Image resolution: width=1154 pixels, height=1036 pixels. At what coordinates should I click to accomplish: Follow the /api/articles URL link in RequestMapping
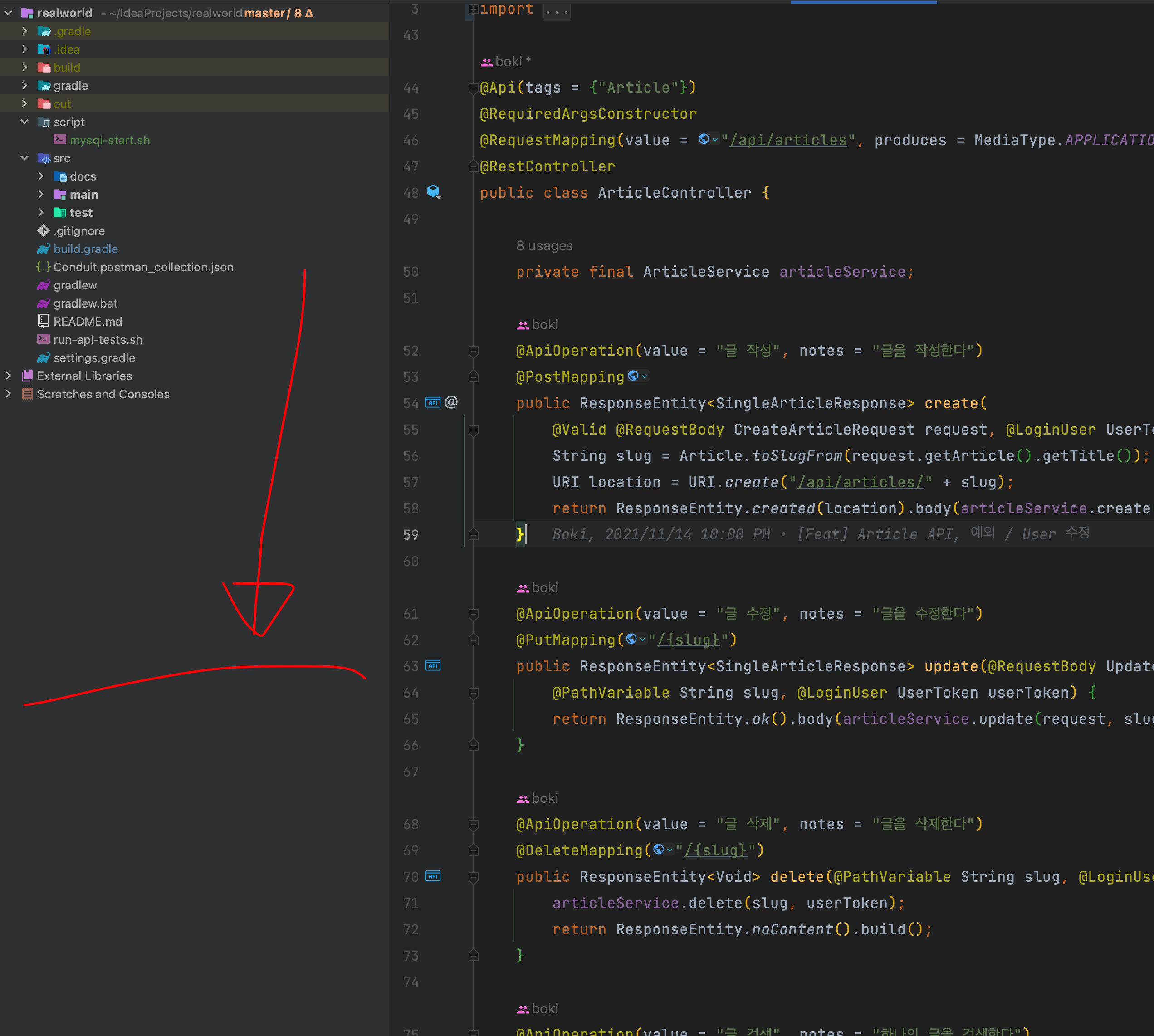tap(788, 140)
